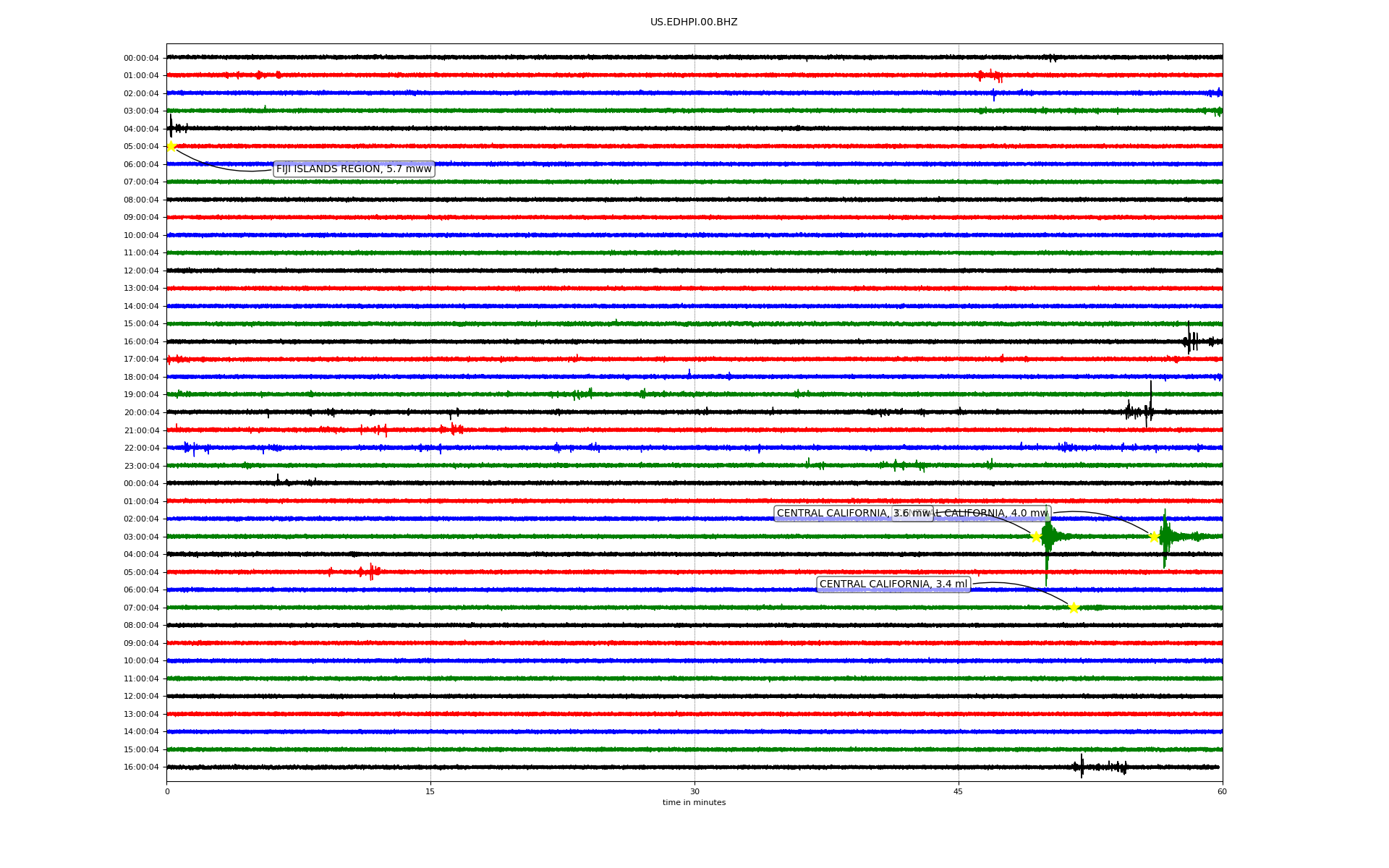Click the yellow star on the Fiji event
Image resolution: width=1389 pixels, height=868 pixels.
171,147
